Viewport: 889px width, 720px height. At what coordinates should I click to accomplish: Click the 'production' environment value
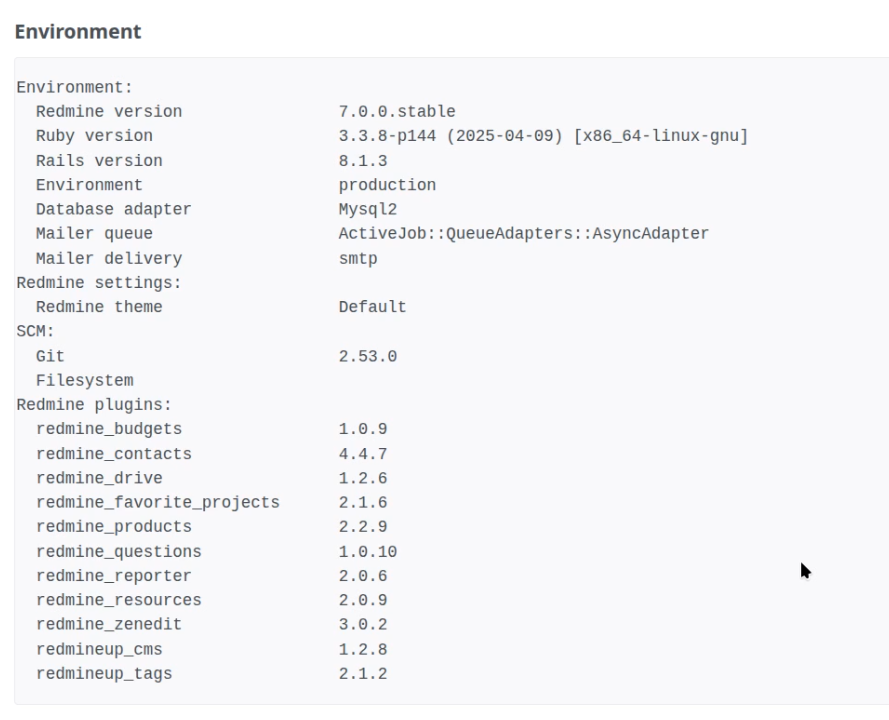pos(387,185)
